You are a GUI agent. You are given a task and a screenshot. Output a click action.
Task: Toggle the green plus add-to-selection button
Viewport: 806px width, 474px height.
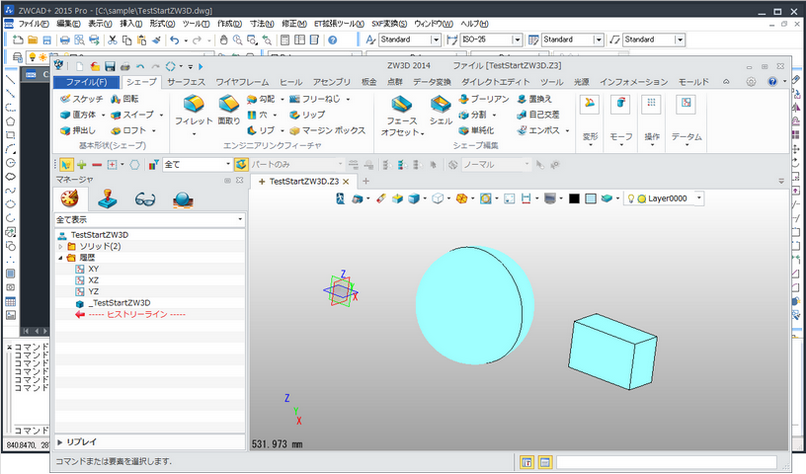click(81, 165)
